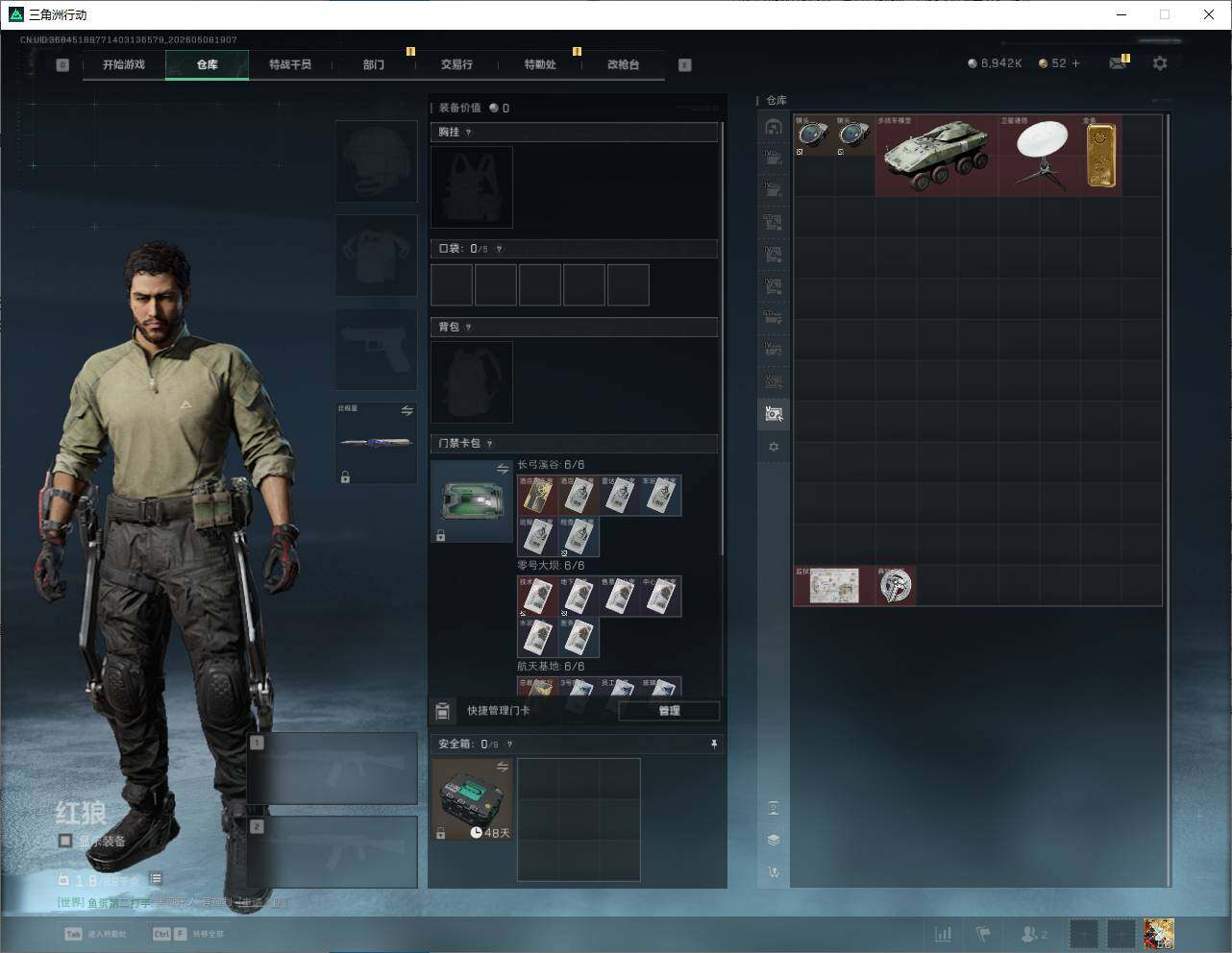The image size is (1232, 953).
Task: Open the help icon beside 背包
Action: coord(468,328)
